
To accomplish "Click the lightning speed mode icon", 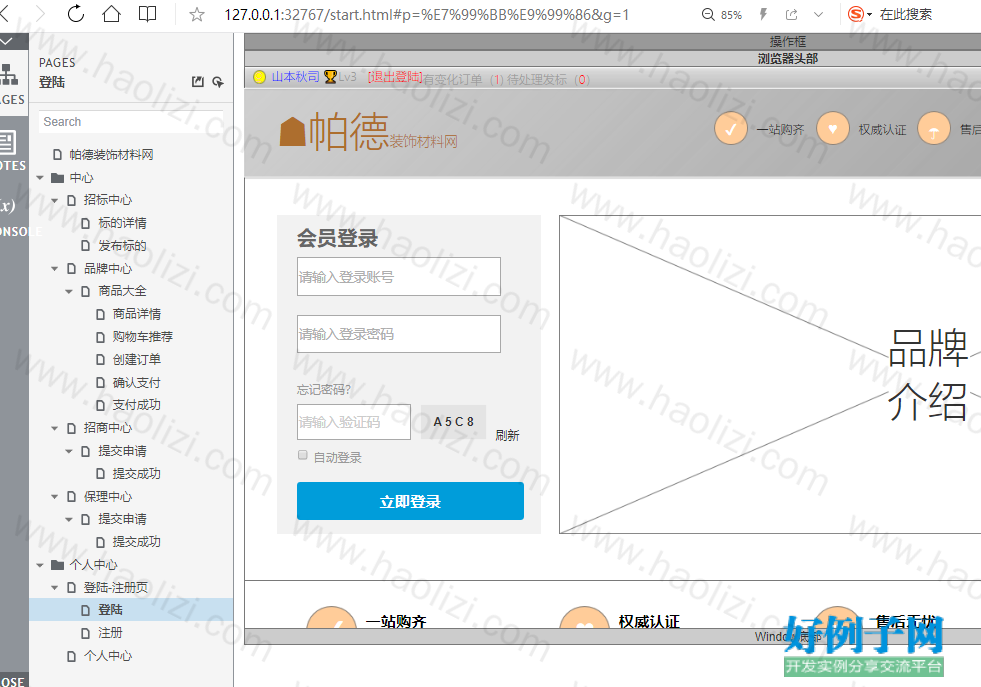I will pos(763,14).
